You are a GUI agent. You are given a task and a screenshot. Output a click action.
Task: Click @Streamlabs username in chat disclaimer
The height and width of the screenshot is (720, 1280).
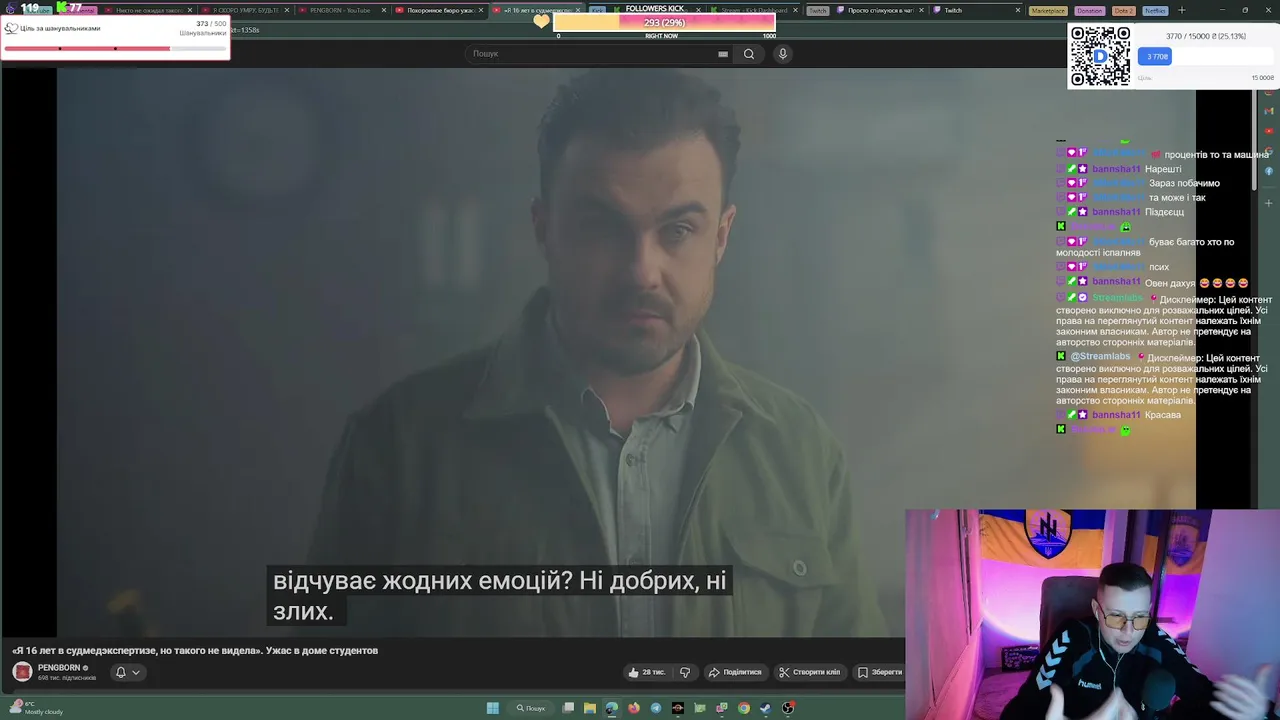pos(1100,357)
